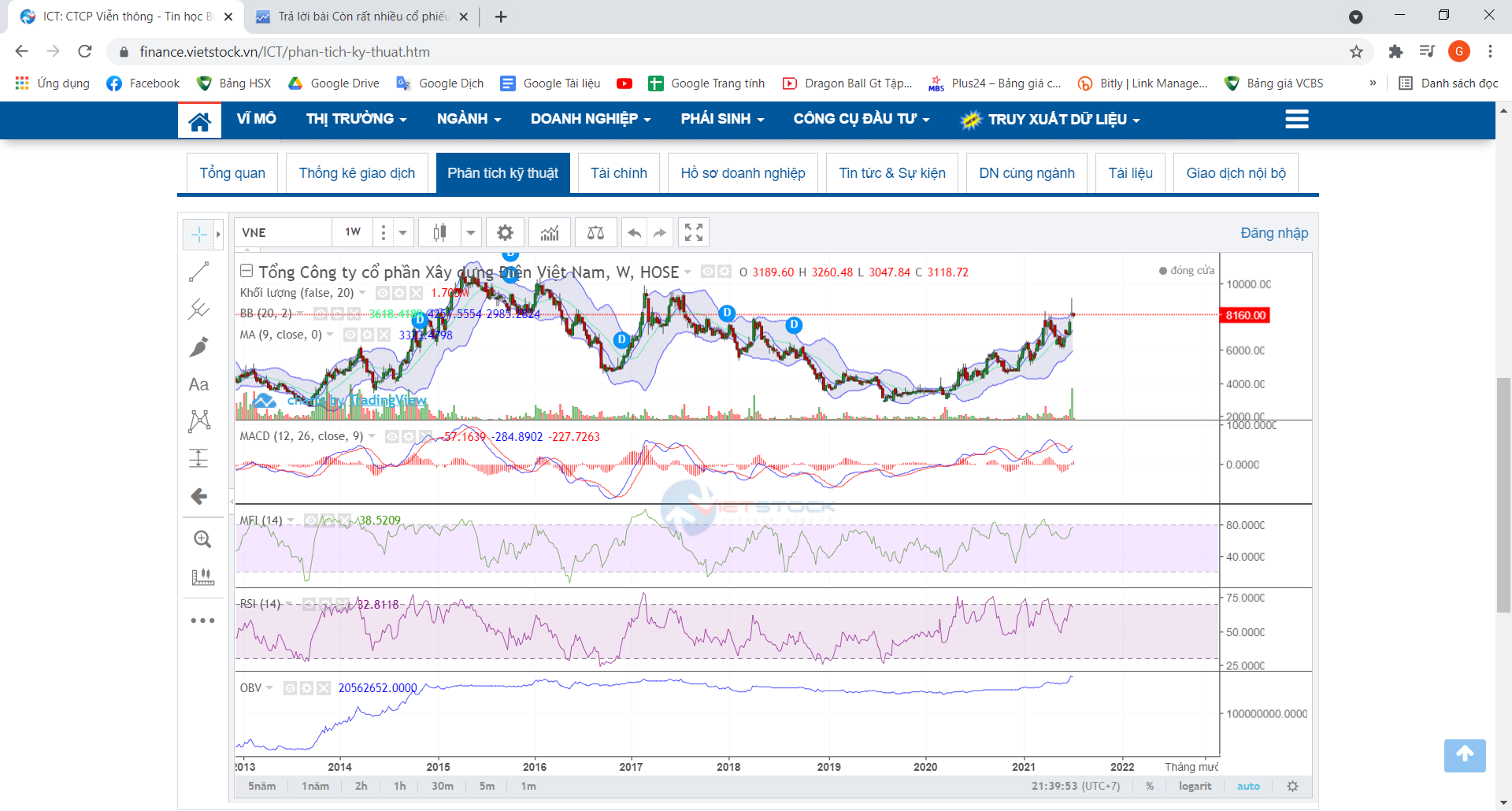This screenshot has height=811, width=1512.
Task: Open the VĨ MÔ navigation link
Action: coord(256,119)
